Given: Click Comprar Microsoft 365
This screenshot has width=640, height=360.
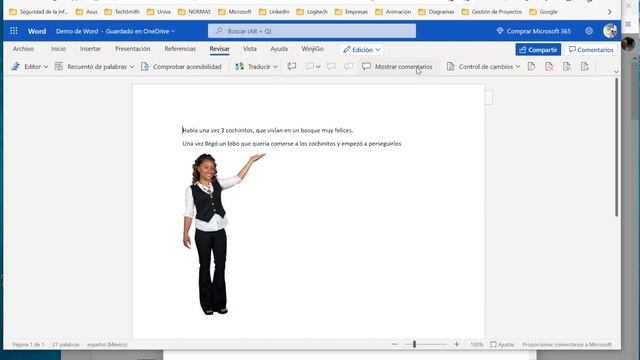Looking at the screenshot, I should (x=533, y=31).
